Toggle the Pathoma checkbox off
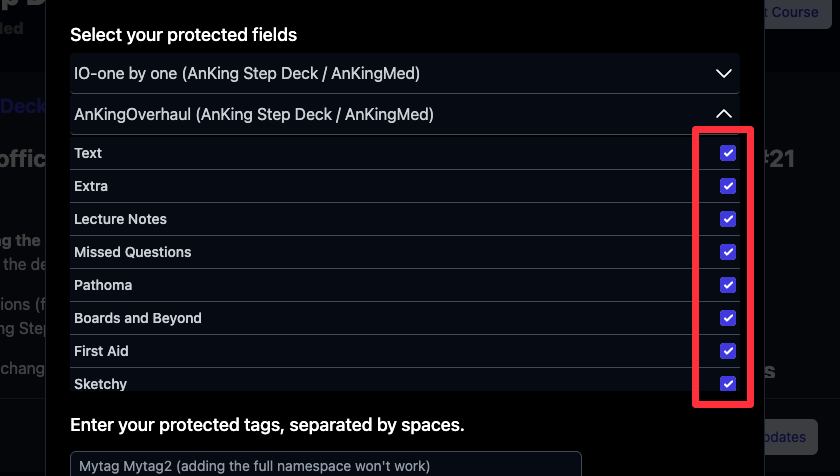Image resolution: width=840 pixels, height=476 pixels. click(728, 285)
